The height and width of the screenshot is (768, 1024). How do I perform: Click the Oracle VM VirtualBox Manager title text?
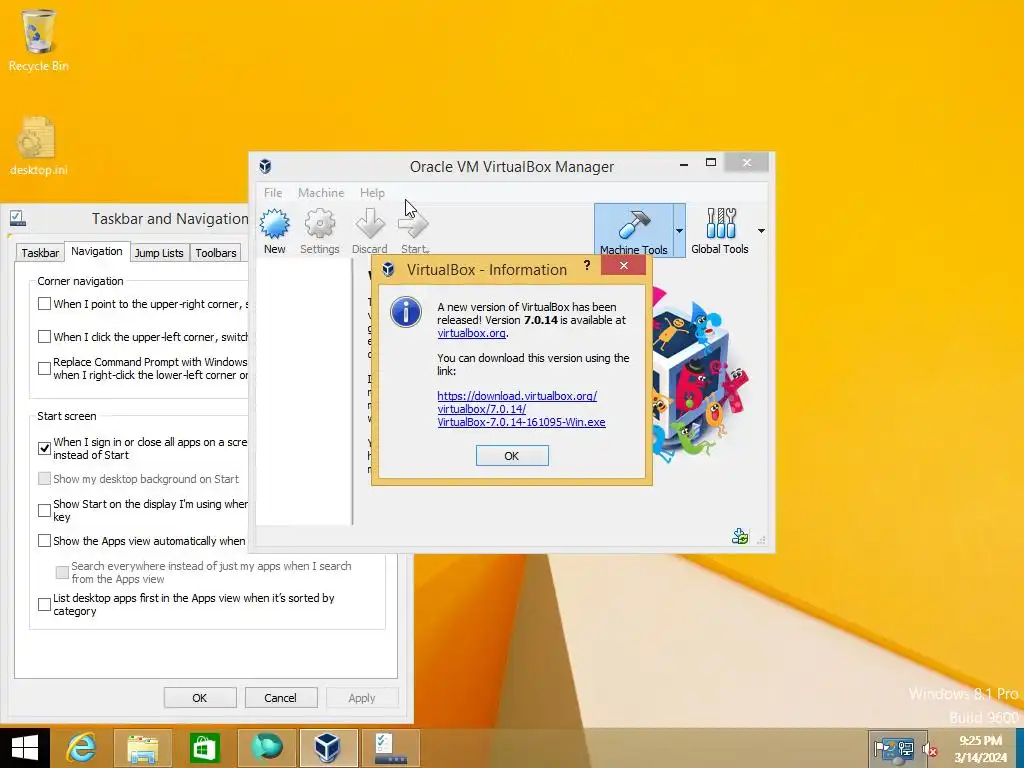pos(512,167)
